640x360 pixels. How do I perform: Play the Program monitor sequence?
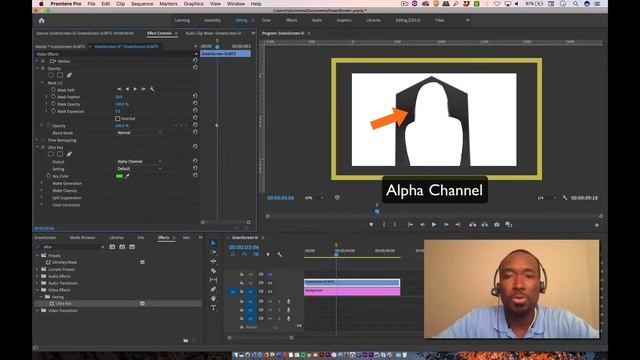point(434,224)
